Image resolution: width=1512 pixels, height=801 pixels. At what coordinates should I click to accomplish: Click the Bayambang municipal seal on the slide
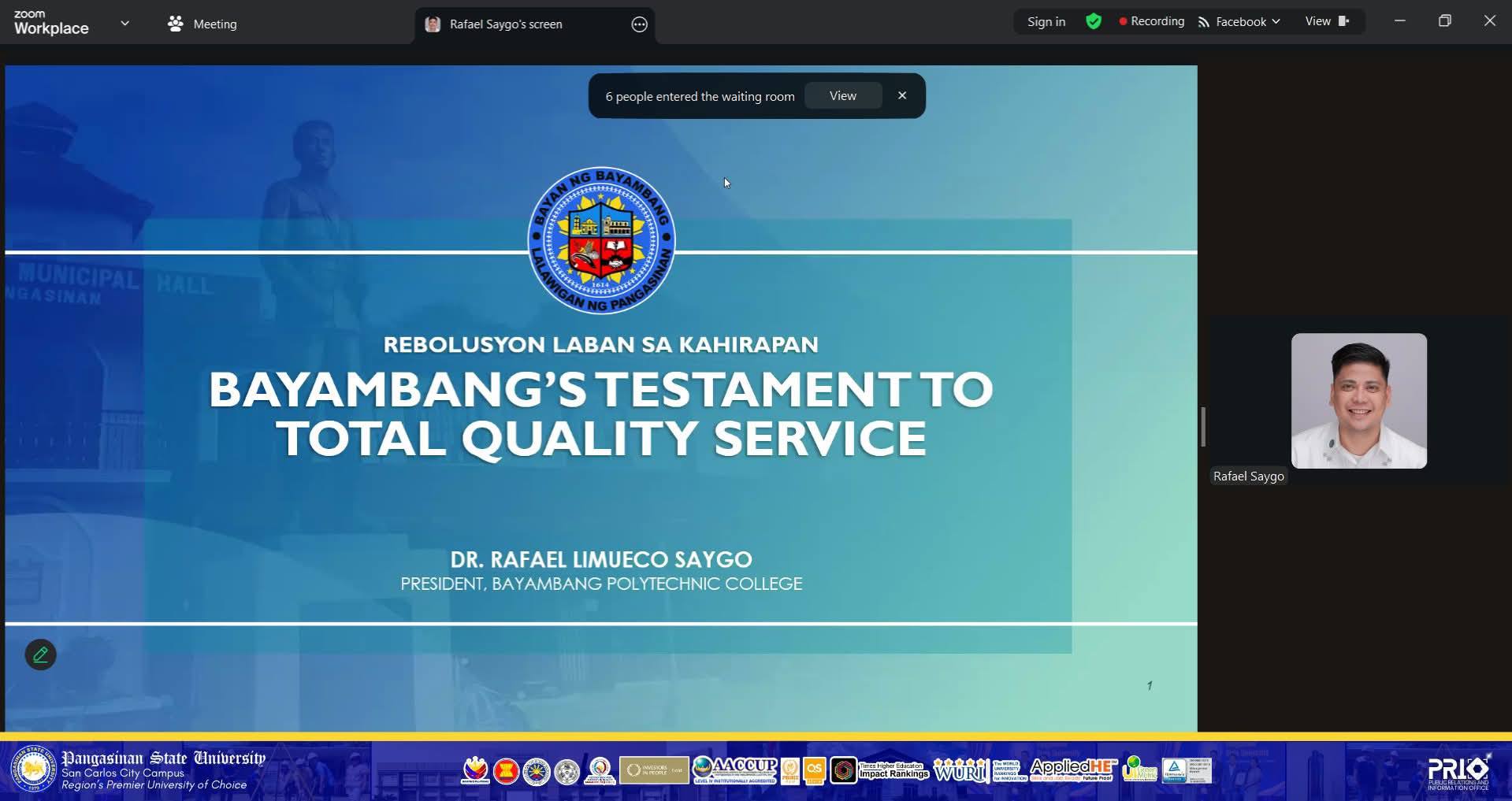[x=601, y=240]
